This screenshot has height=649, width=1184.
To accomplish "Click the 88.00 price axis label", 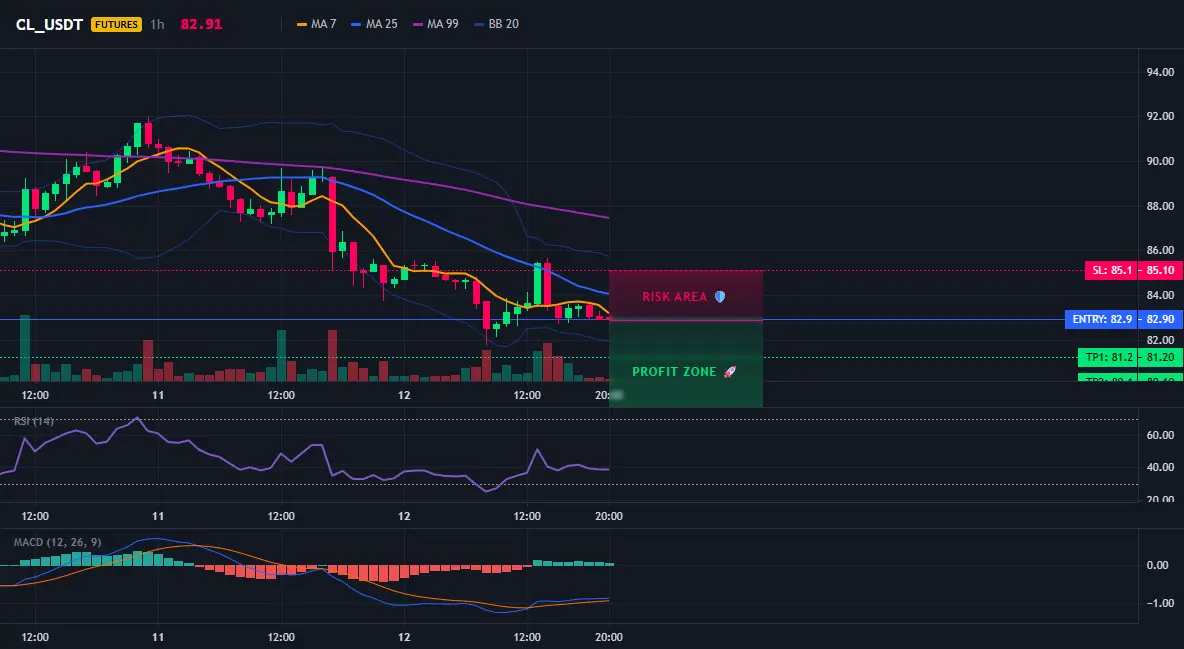I will pyautogui.click(x=1161, y=206).
